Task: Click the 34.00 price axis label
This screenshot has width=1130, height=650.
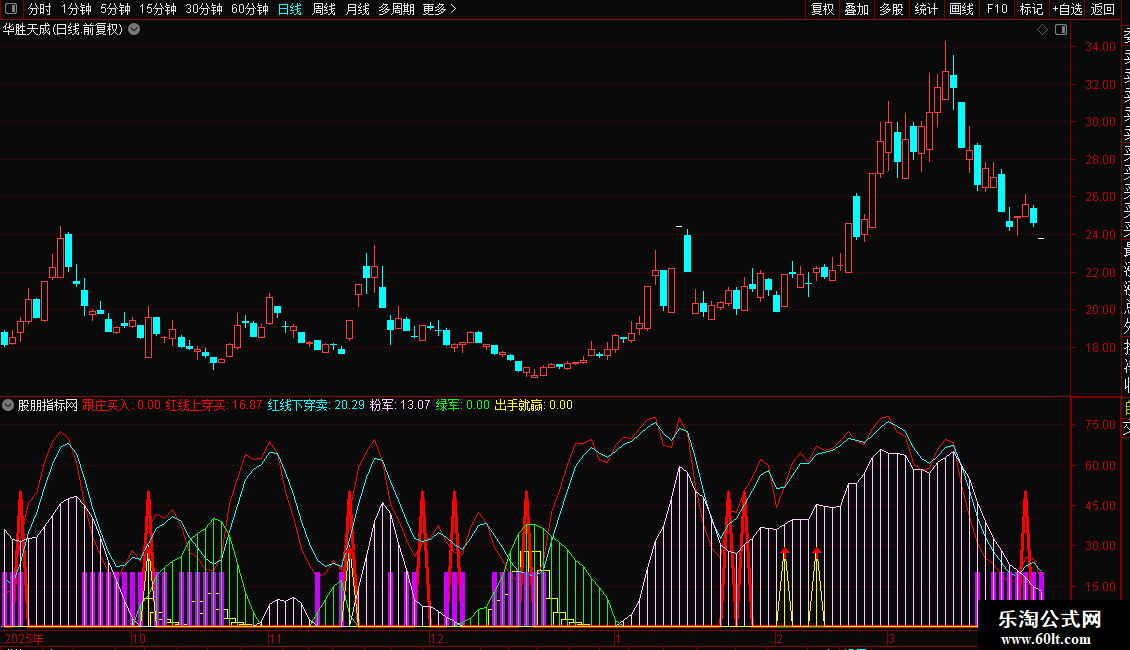Action: [1100, 47]
